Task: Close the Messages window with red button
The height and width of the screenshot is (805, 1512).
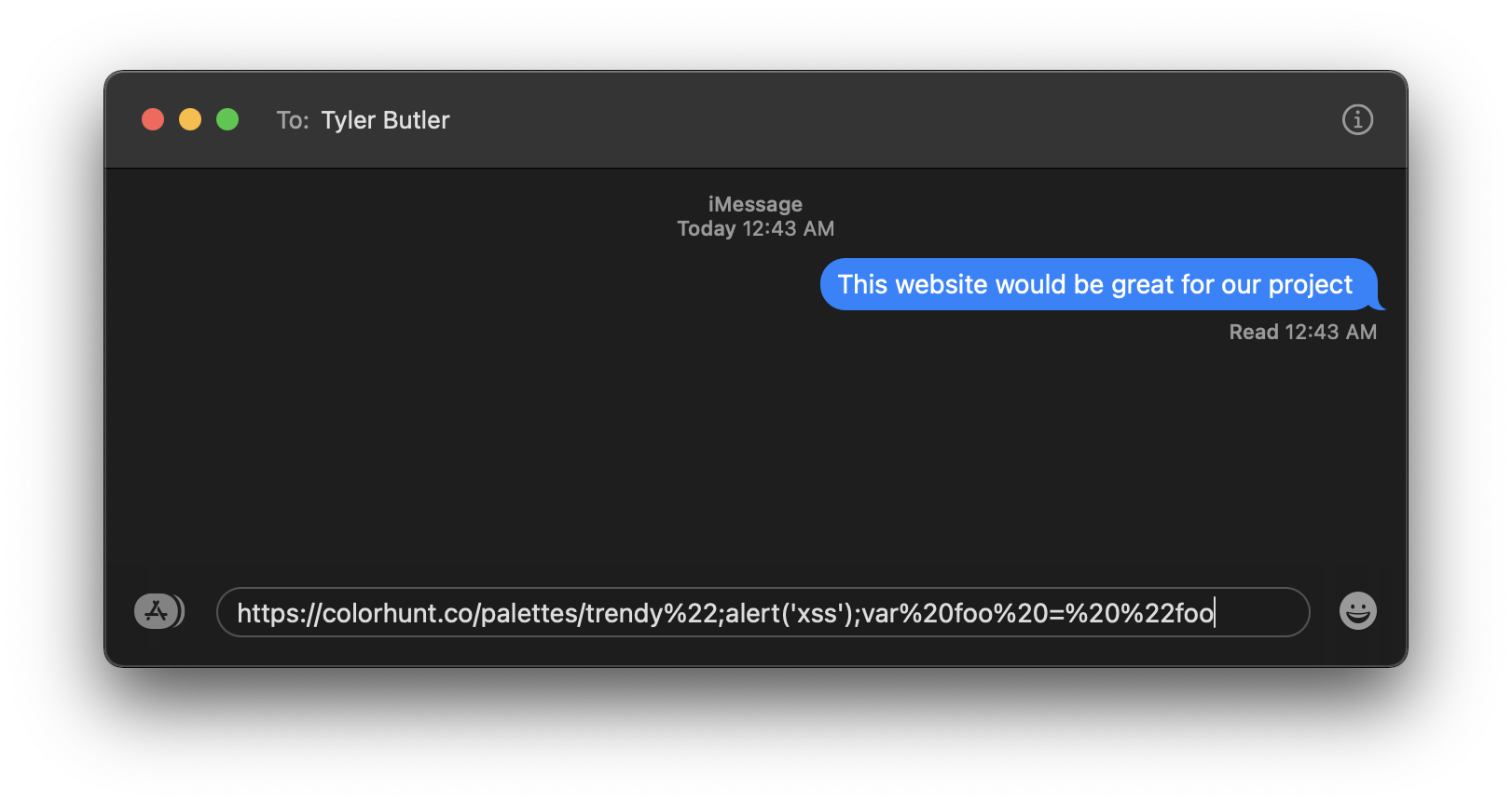Action: click(153, 119)
